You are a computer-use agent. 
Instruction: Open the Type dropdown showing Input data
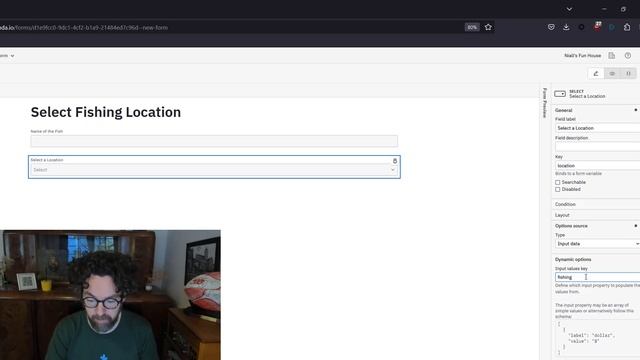pos(598,244)
